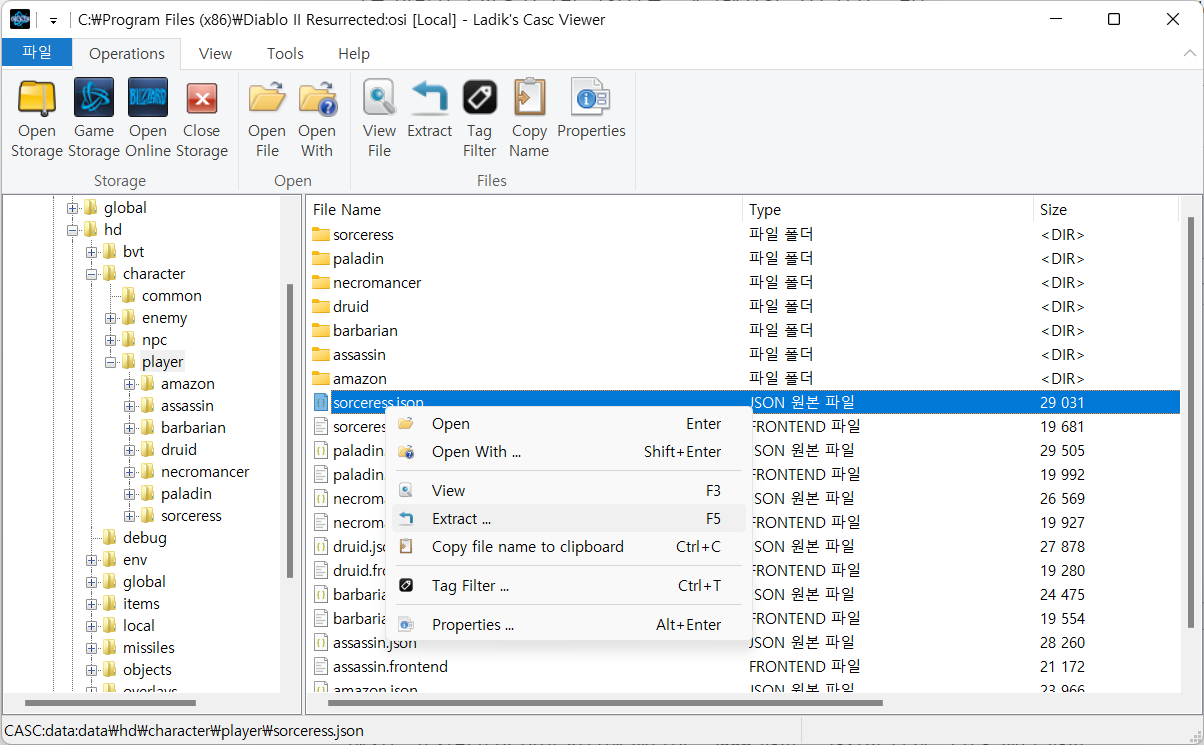Sort by the Size column header
Image resolution: width=1204 pixels, height=745 pixels.
tap(1106, 210)
